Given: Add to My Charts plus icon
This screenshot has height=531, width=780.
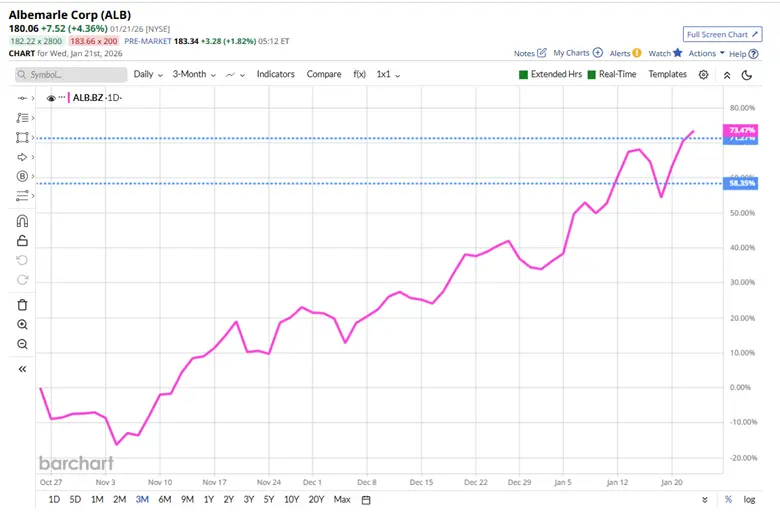Looking at the screenshot, I should tap(598, 53).
